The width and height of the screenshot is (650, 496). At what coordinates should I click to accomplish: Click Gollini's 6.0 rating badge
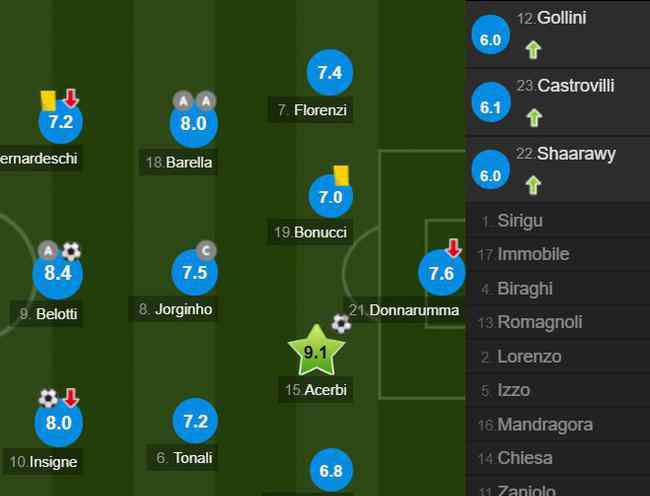pyautogui.click(x=490, y=35)
